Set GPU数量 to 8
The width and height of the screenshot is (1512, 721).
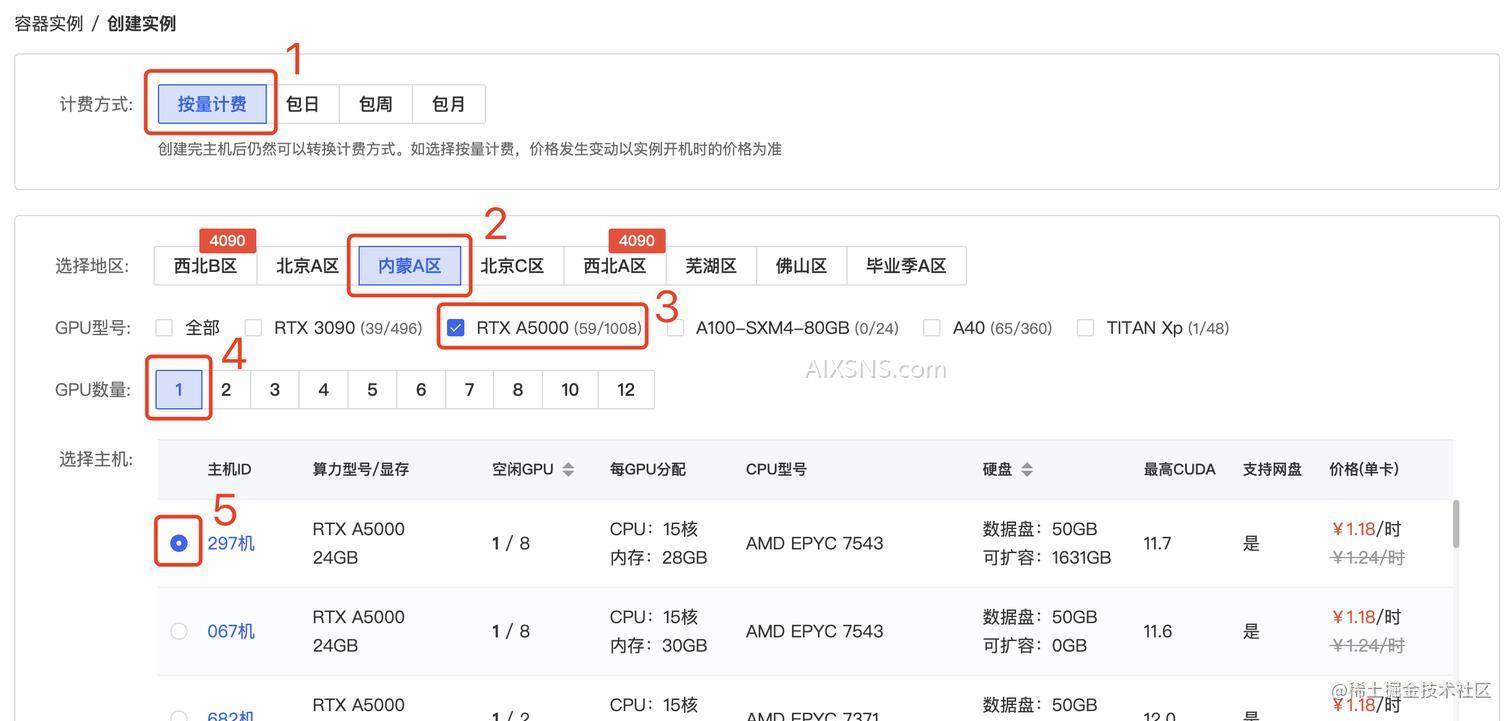click(517, 389)
